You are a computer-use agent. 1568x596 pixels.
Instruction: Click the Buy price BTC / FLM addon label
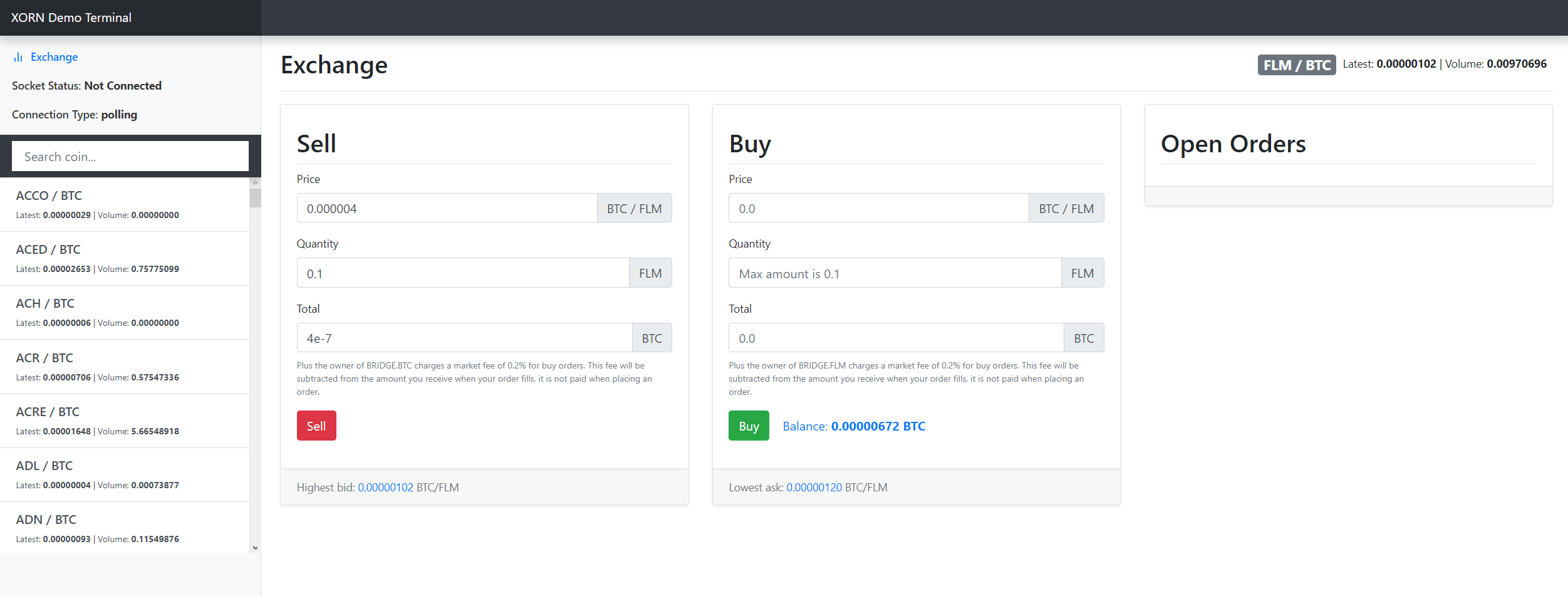click(x=1066, y=208)
